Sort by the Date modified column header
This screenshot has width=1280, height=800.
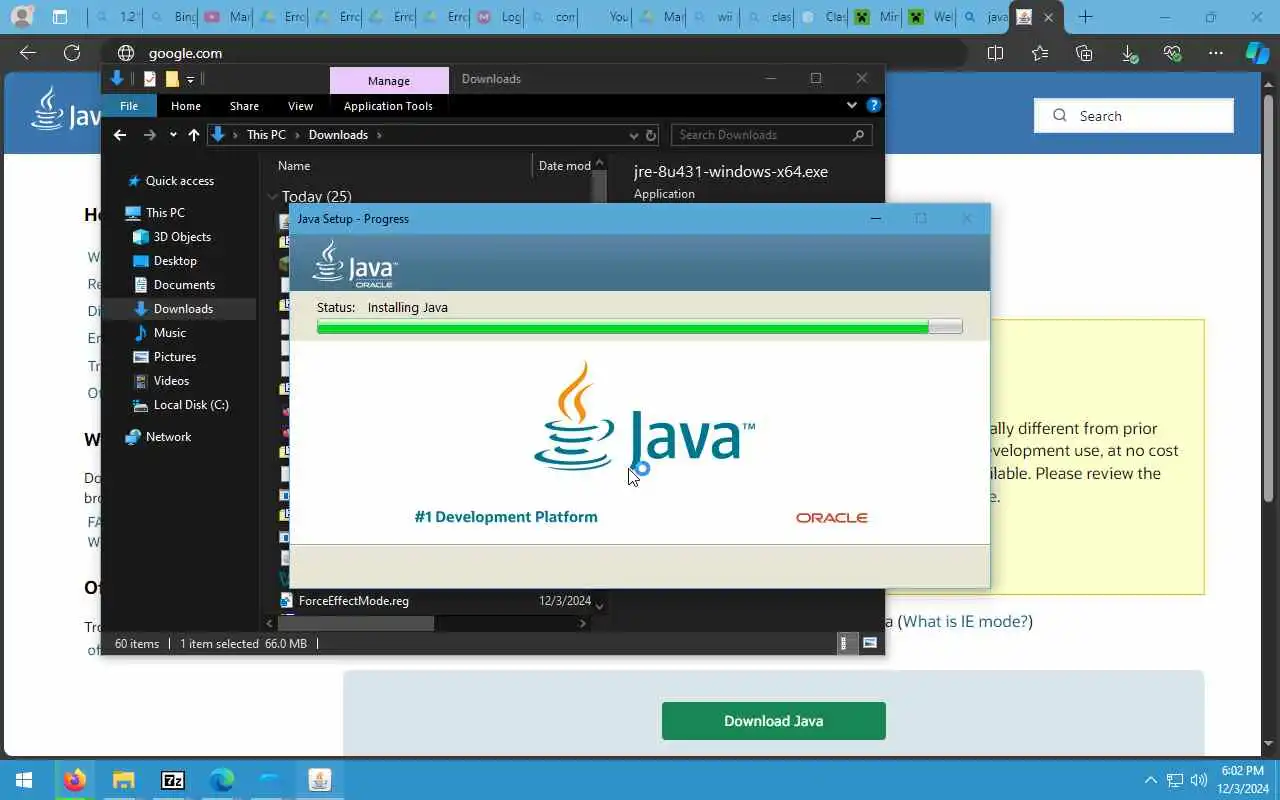pyautogui.click(x=563, y=166)
